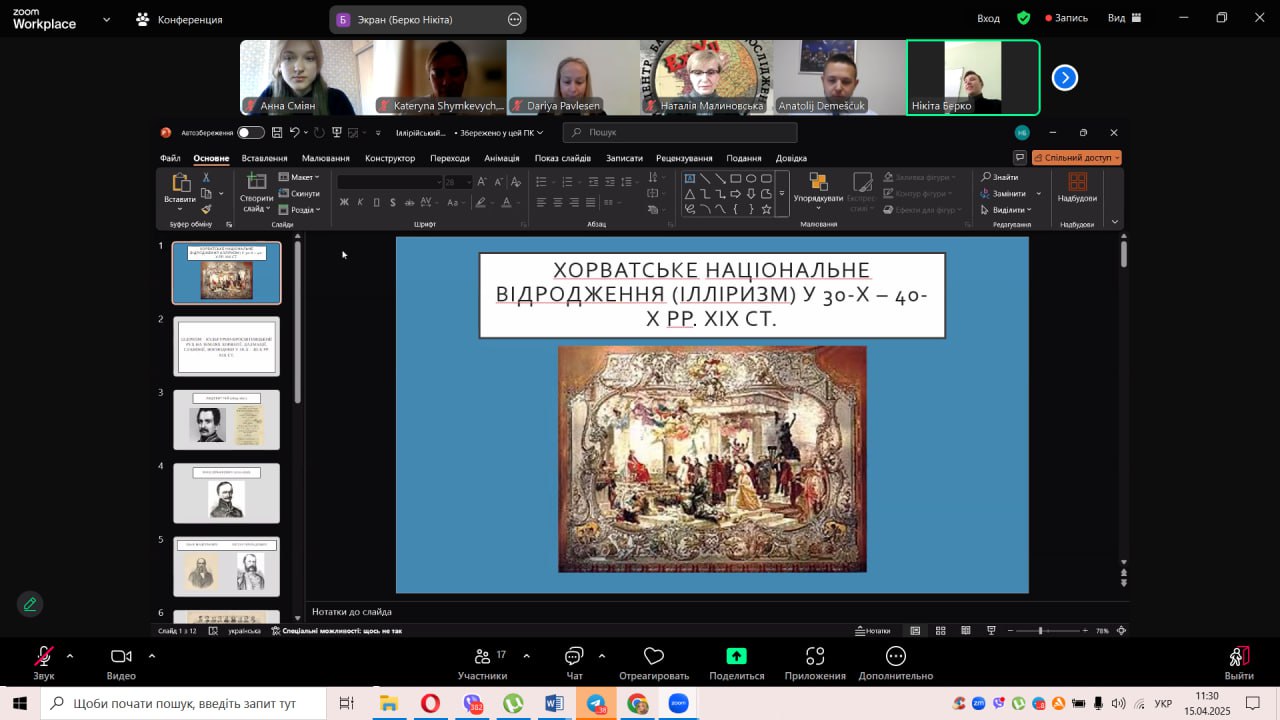Click the Slide Show icon in status bar
The height and width of the screenshot is (720, 1280).
click(x=991, y=631)
